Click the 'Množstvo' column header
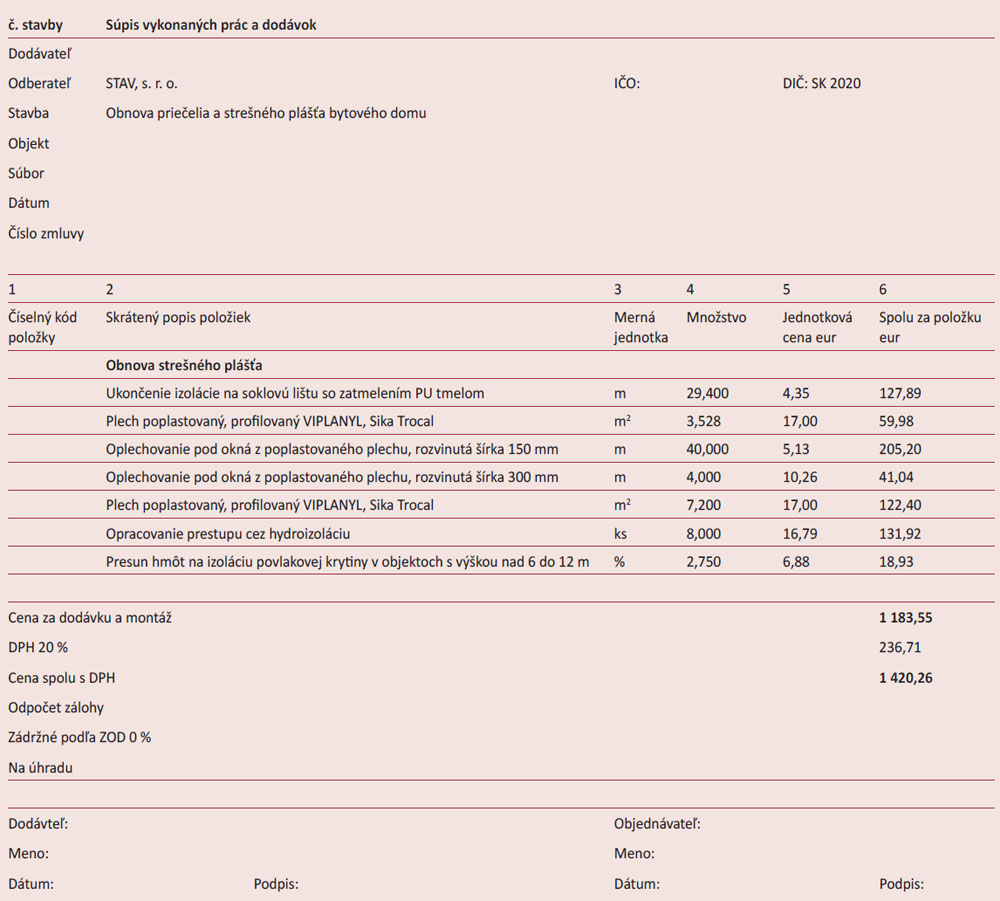The image size is (1000, 901). tap(716, 318)
